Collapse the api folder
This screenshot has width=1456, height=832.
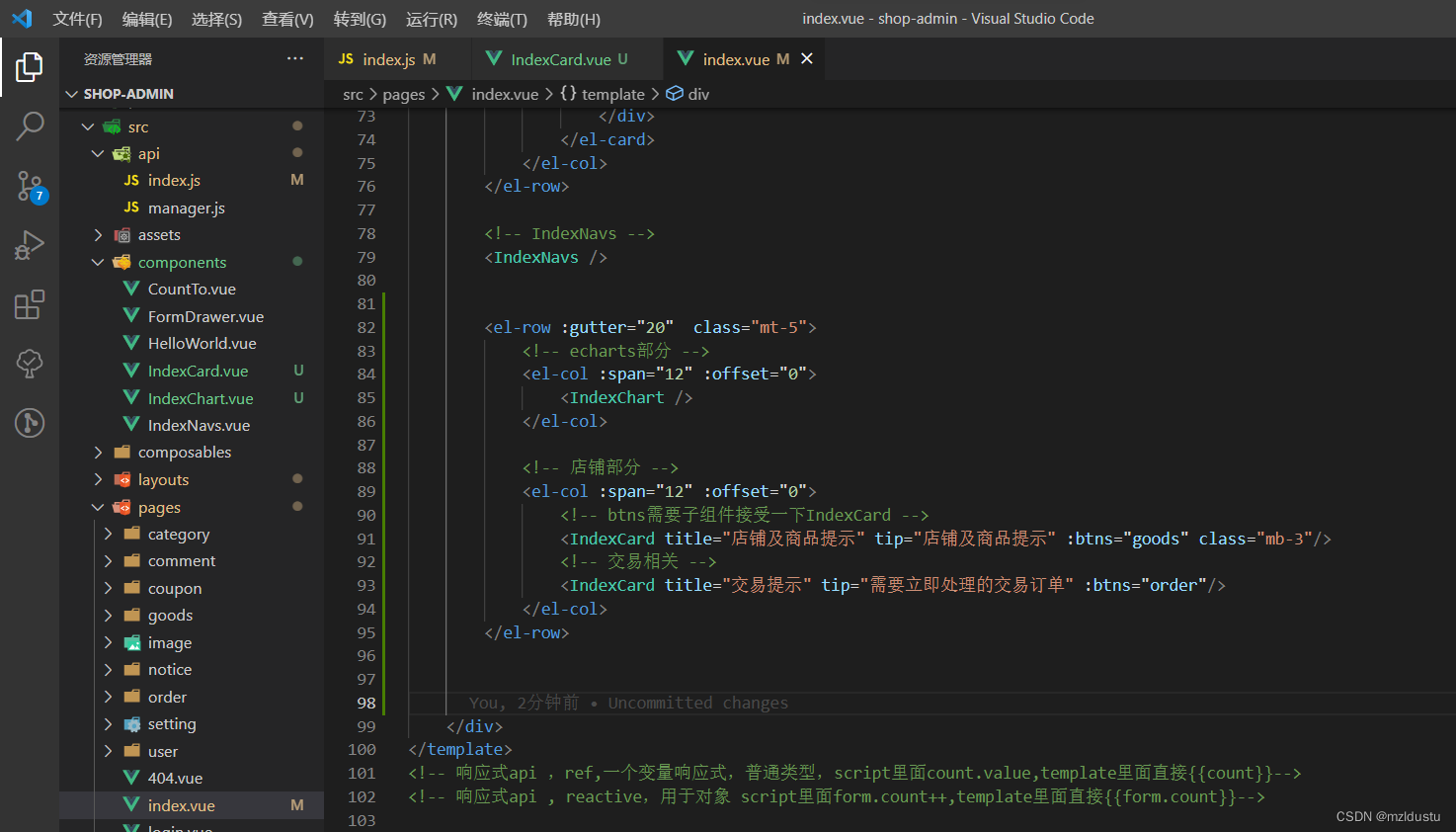point(98,153)
